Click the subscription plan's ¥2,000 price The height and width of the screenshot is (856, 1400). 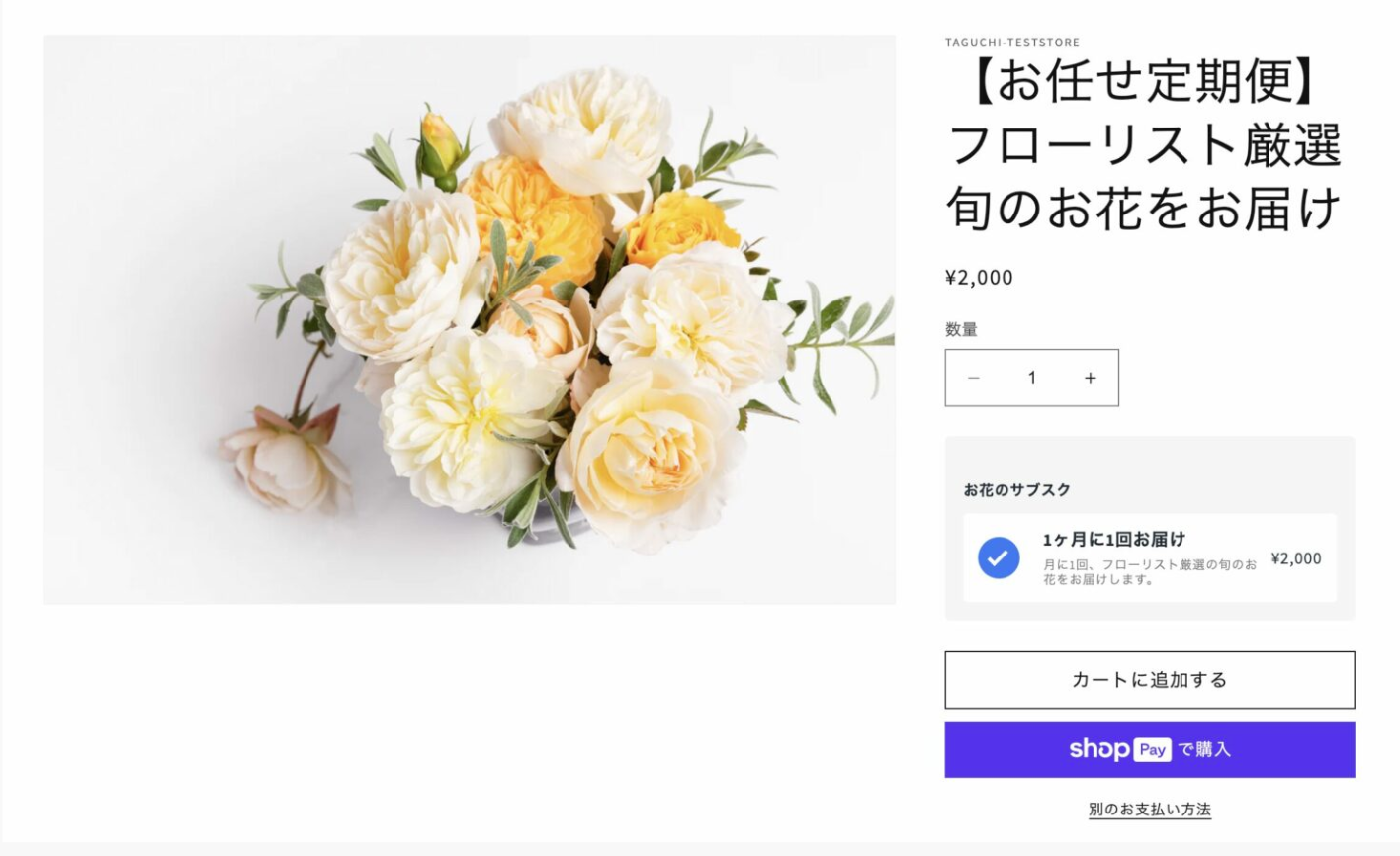point(1295,558)
